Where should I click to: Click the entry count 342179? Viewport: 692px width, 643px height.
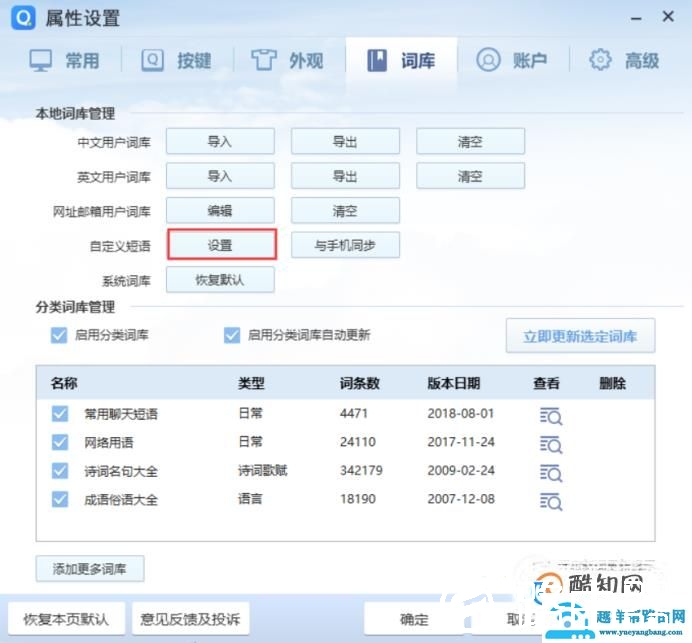point(361,470)
